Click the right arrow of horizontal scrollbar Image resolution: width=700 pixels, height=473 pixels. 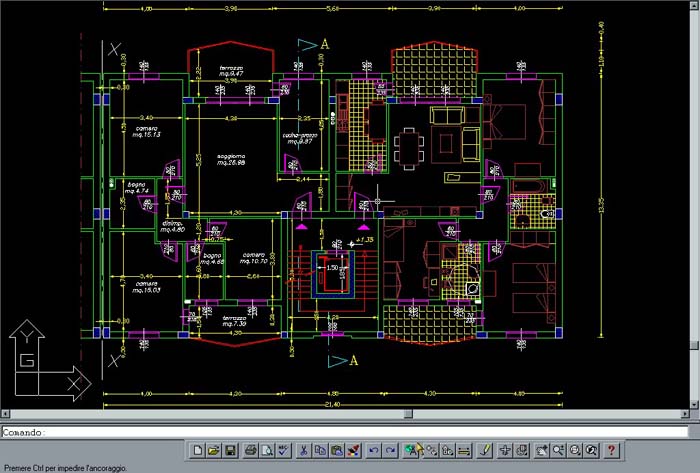point(683,413)
